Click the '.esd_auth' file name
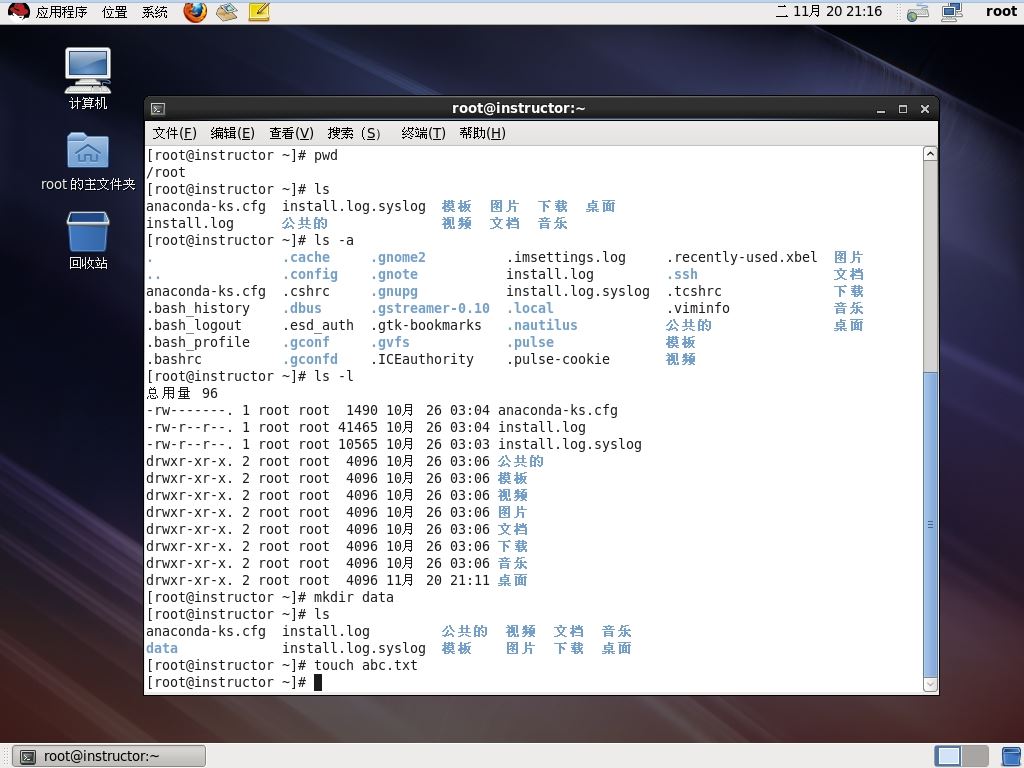The width and height of the screenshot is (1024, 768). 318,325
